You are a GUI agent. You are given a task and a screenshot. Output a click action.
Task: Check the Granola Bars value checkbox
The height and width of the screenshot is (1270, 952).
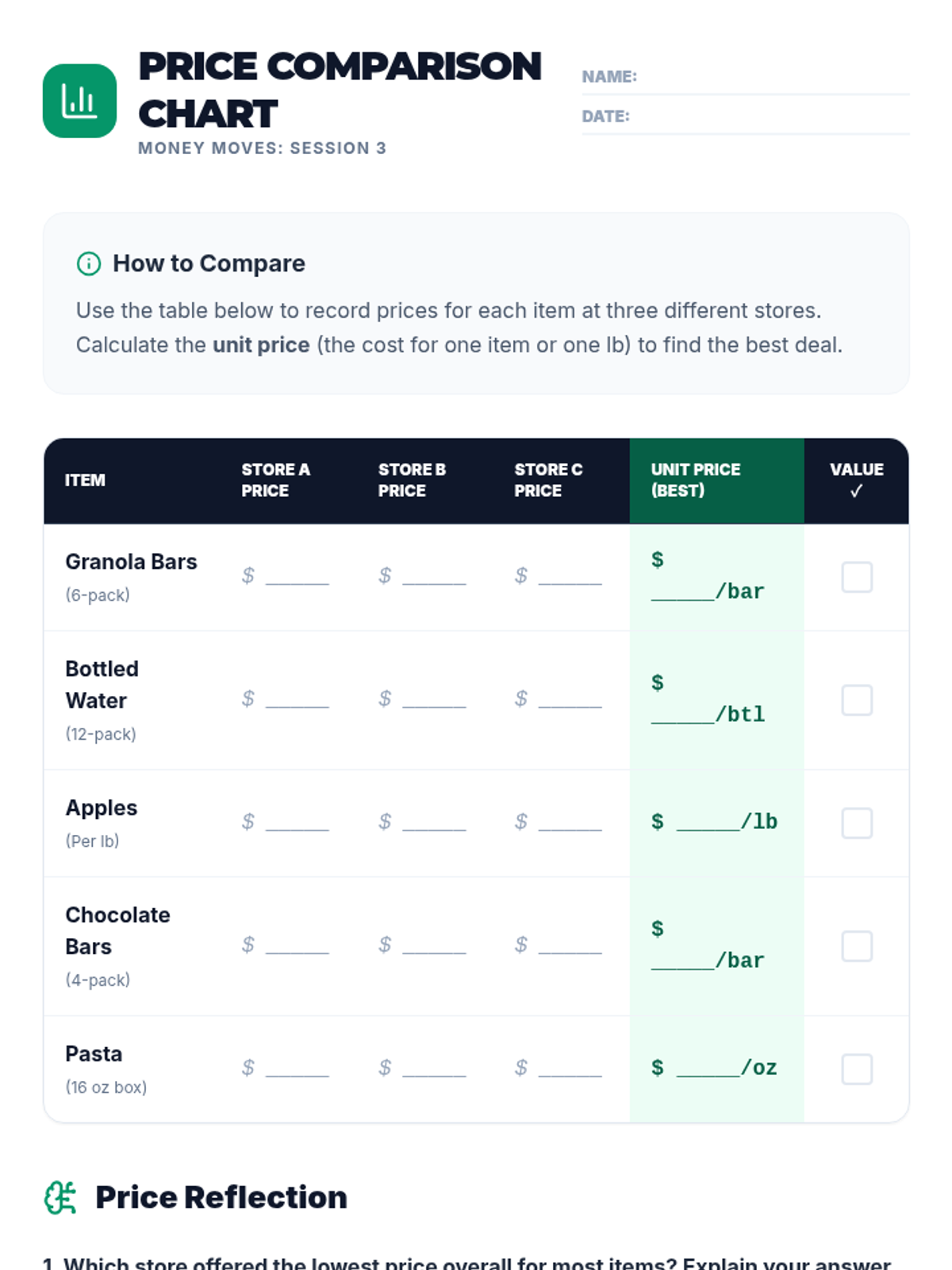[857, 577]
